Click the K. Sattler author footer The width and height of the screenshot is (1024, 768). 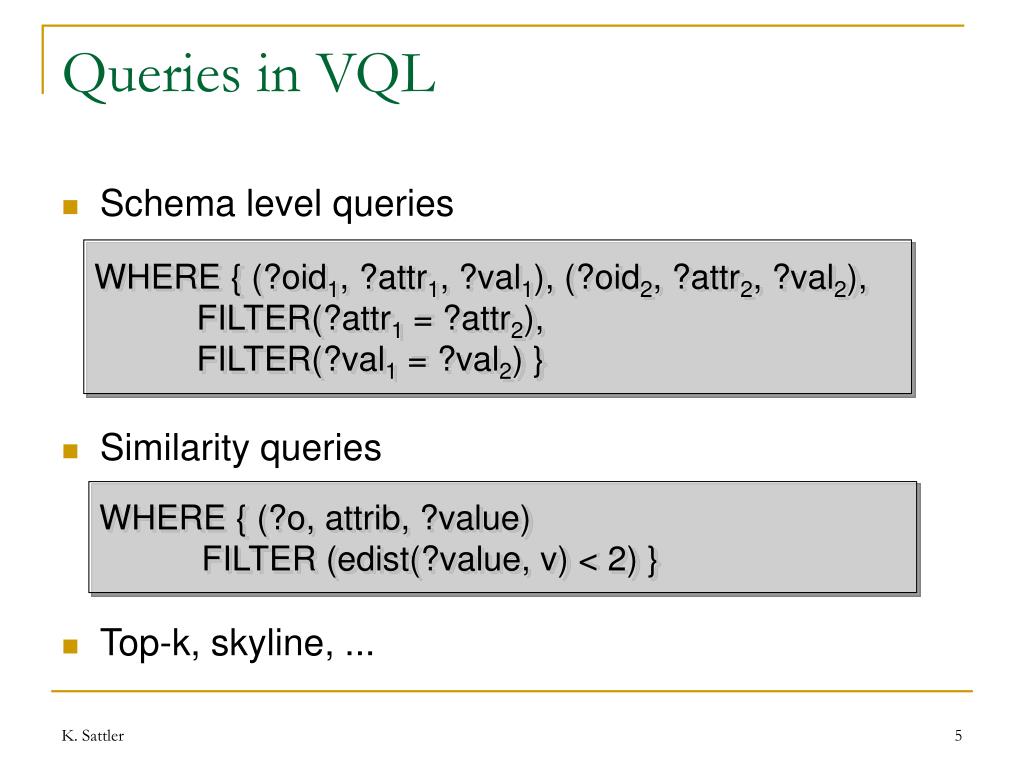[x=93, y=736]
